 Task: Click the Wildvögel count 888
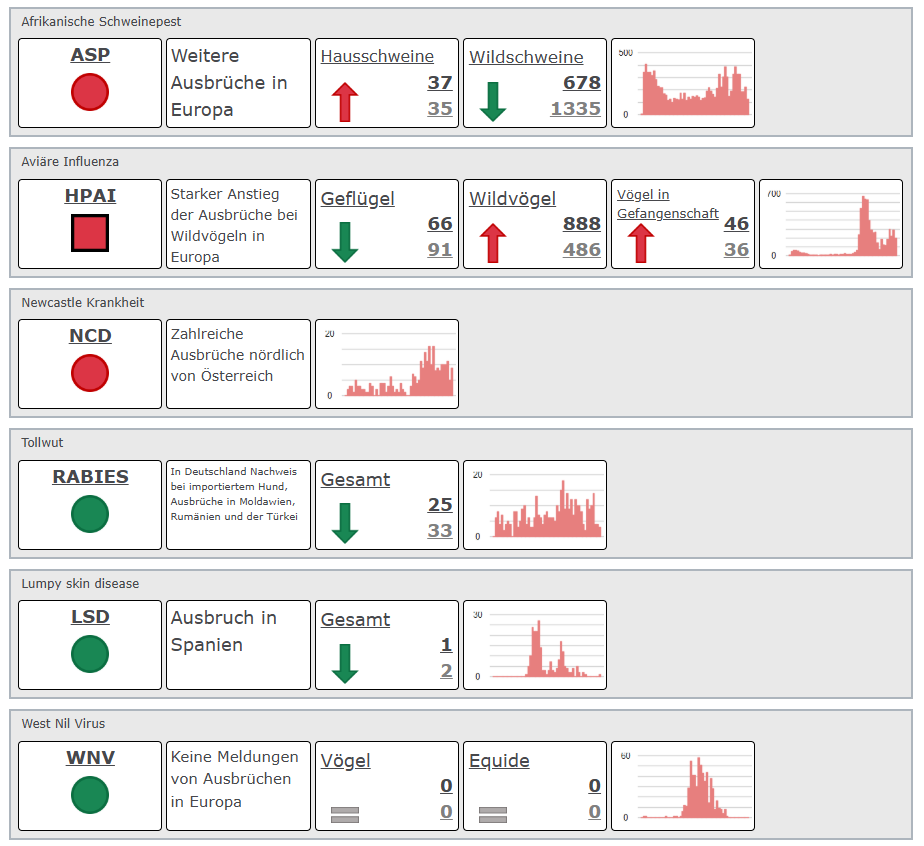581,224
